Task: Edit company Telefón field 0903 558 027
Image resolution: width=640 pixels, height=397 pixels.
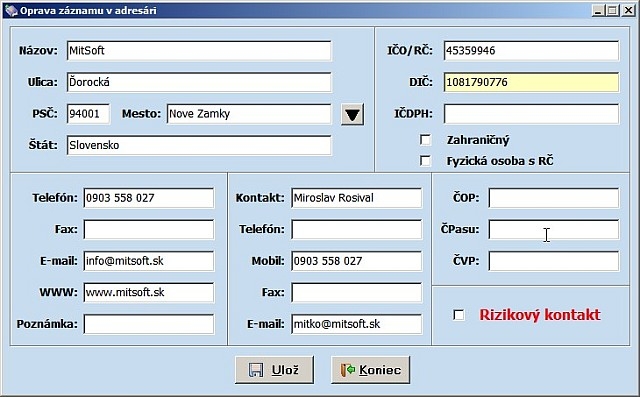Action: (x=149, y=198)
